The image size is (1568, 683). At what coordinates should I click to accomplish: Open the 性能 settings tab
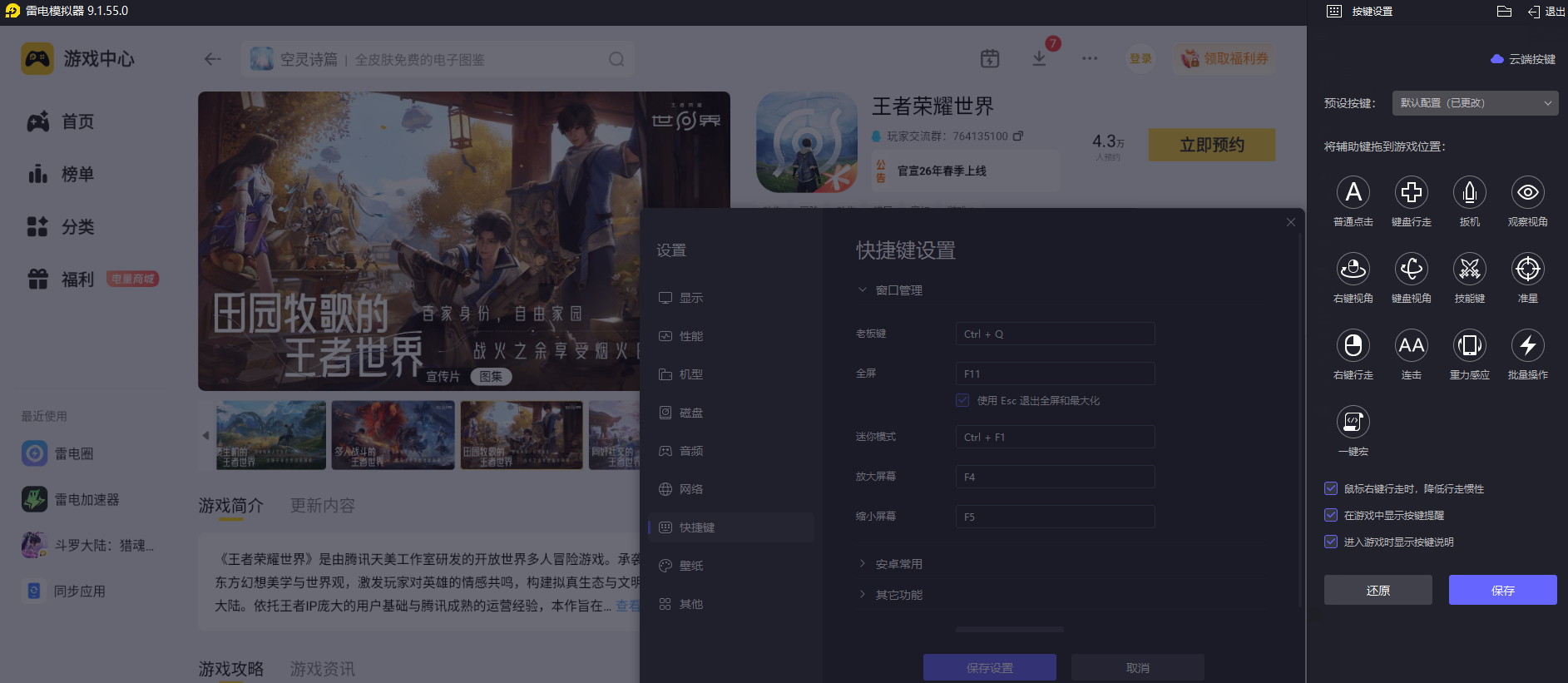coord(690,336)
